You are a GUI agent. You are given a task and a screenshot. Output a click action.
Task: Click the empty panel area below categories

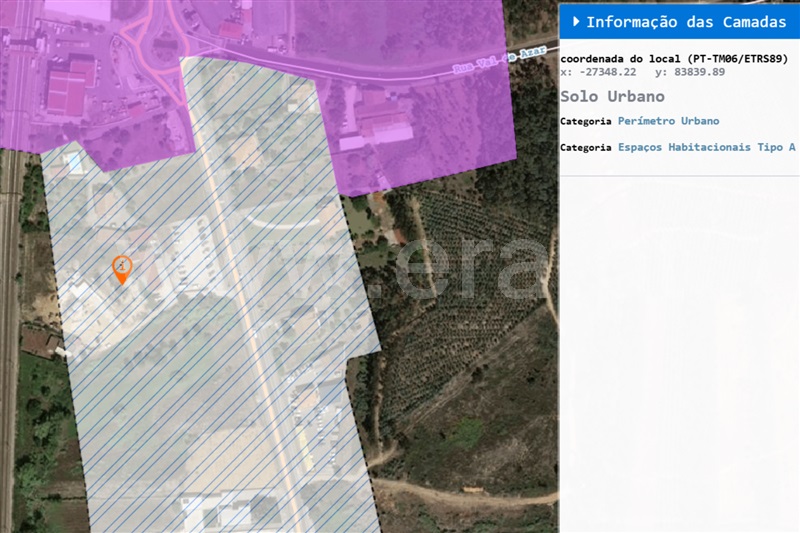pos(680,350)
